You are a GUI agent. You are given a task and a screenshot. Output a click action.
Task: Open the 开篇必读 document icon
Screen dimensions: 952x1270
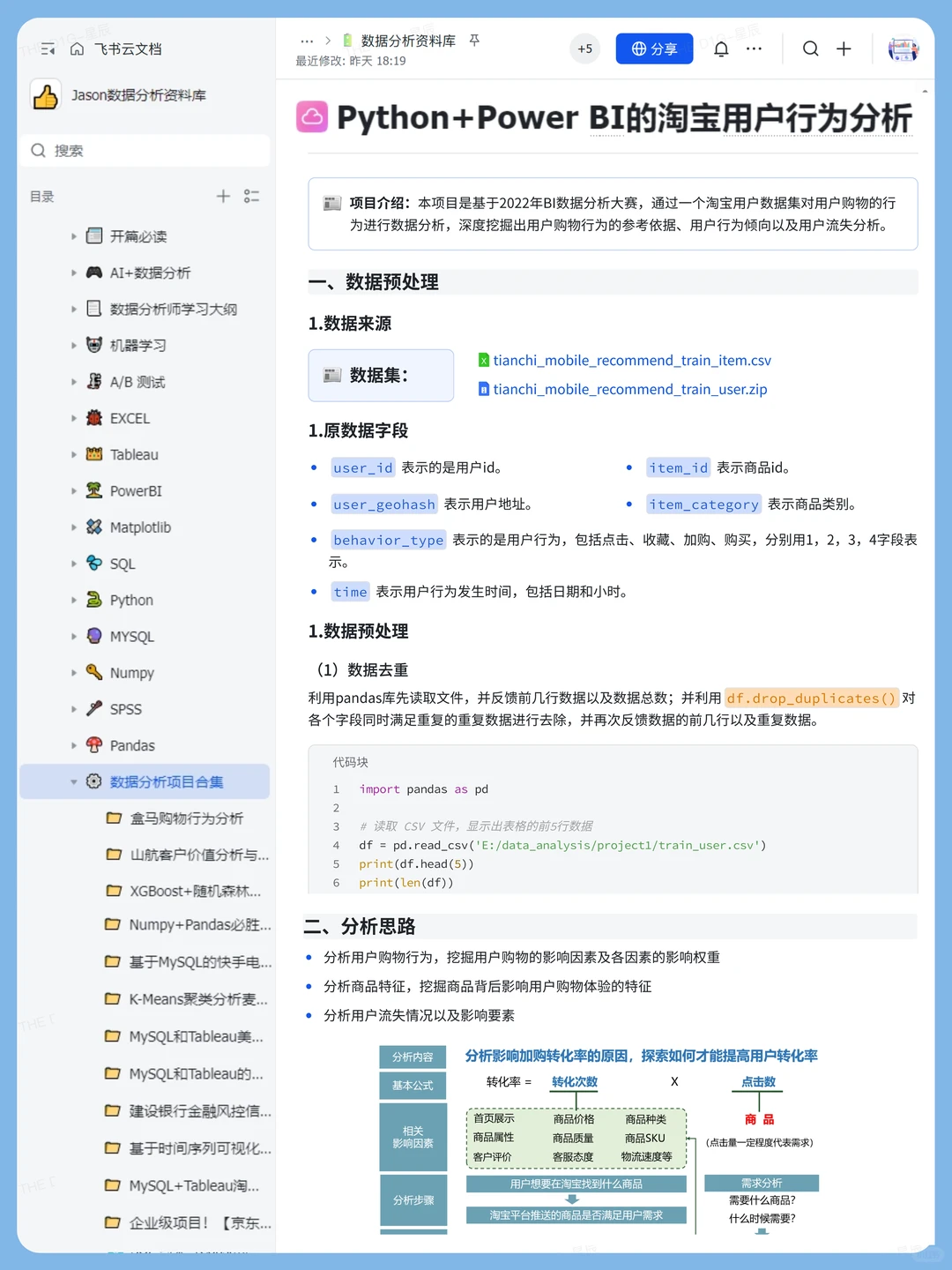click(x=94, y=235)
